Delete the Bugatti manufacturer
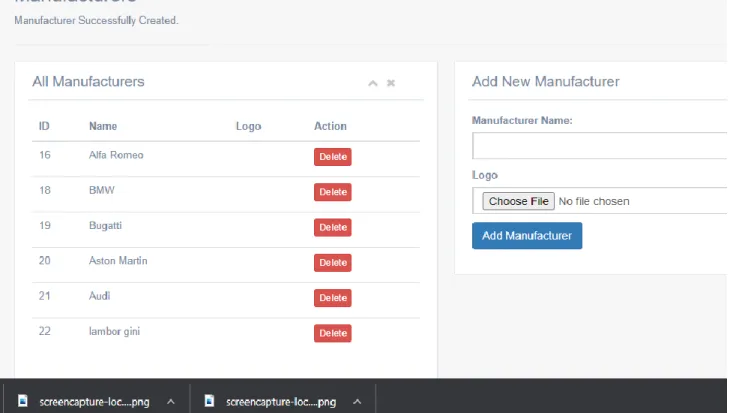The image size is (730, 413). click(332, 227)
